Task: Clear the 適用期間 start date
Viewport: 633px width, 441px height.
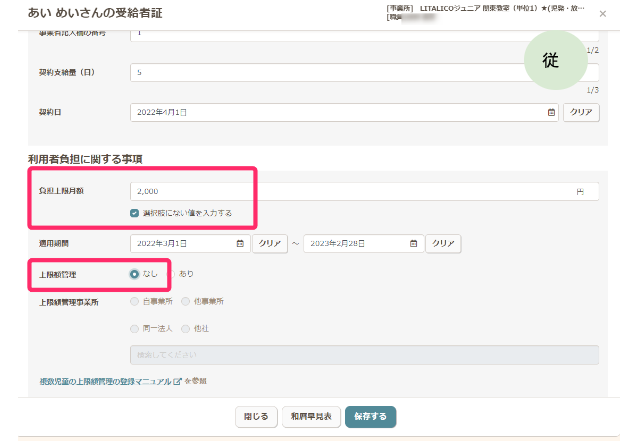Action: [269, 243]
